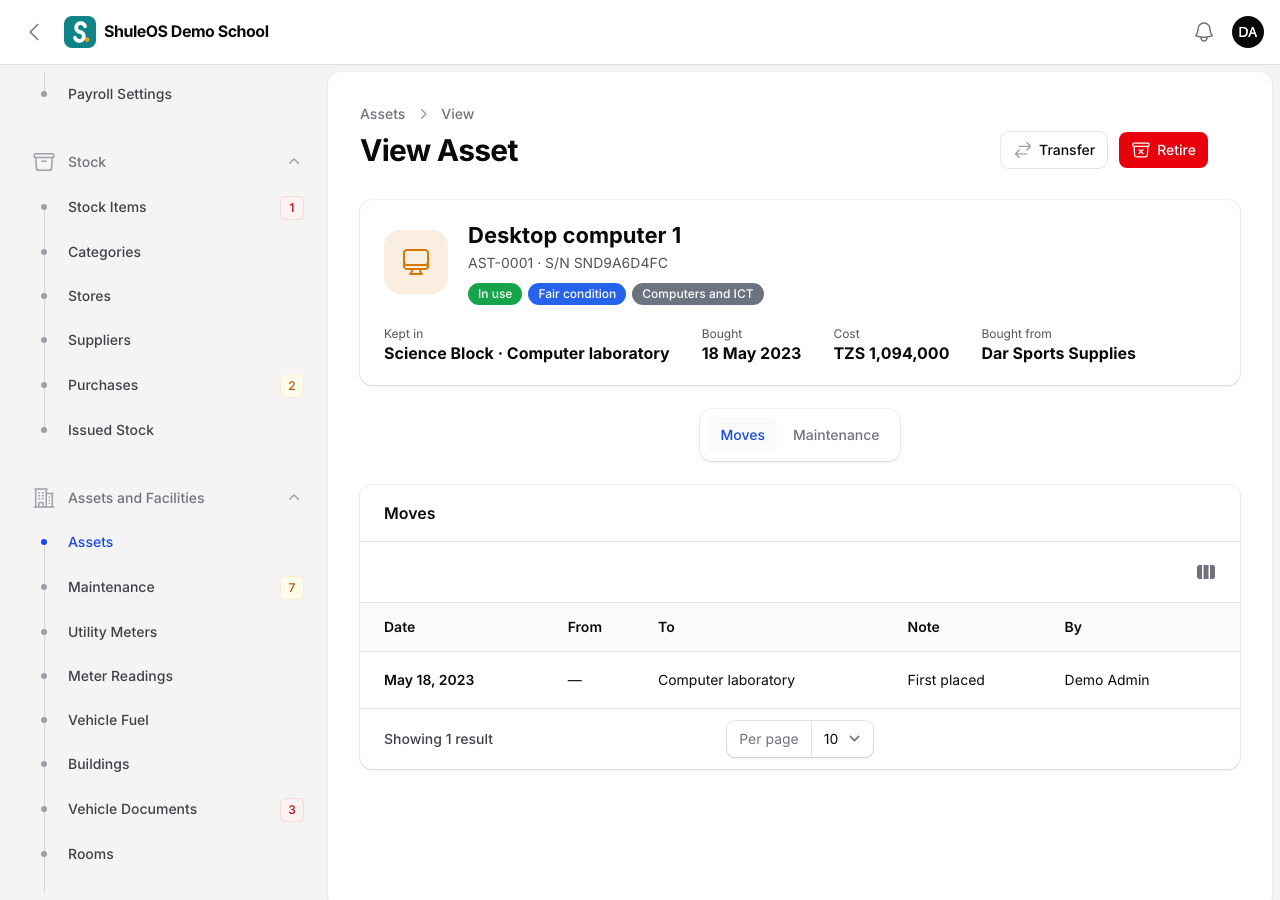Click the First placed note cell
This screenshot has height=900, width=1280.
point(946,680)
